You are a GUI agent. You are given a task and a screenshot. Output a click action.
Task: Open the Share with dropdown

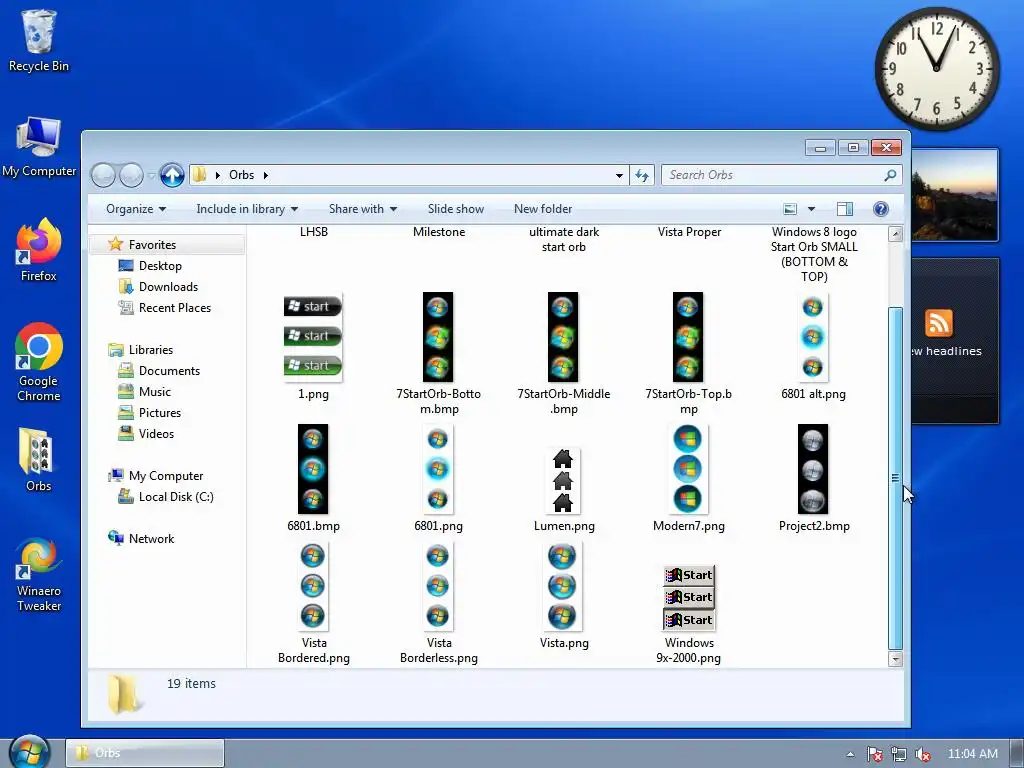pos(362,209)
